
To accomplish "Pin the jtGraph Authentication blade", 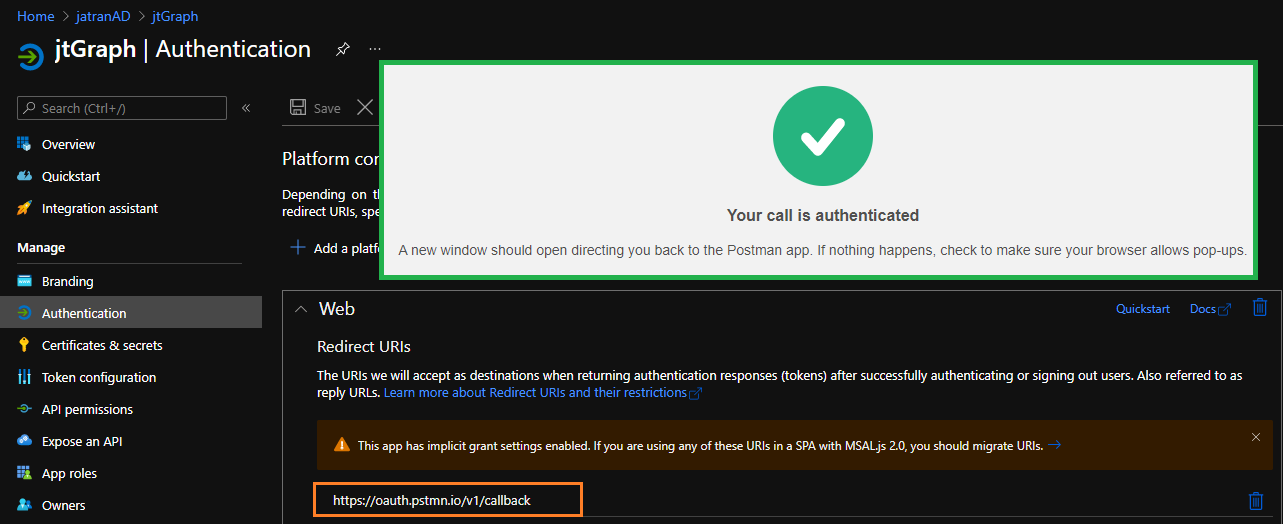I will tap(342, 49).
